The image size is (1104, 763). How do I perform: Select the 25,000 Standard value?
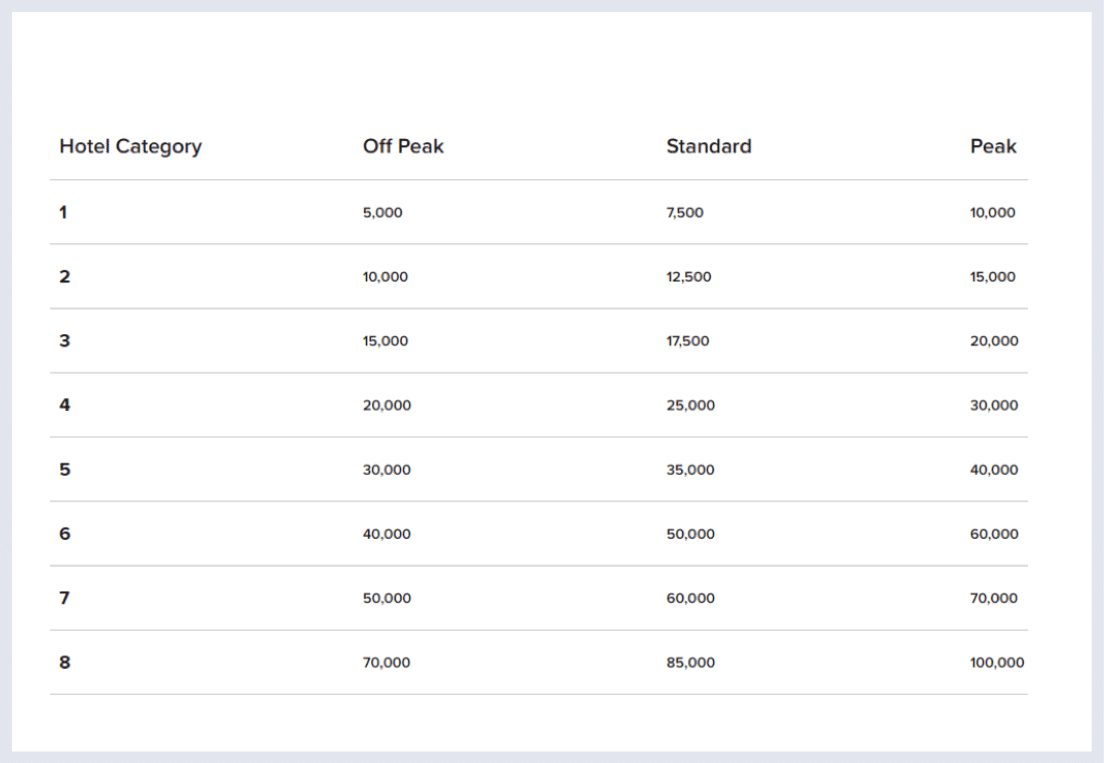[690, 406]
